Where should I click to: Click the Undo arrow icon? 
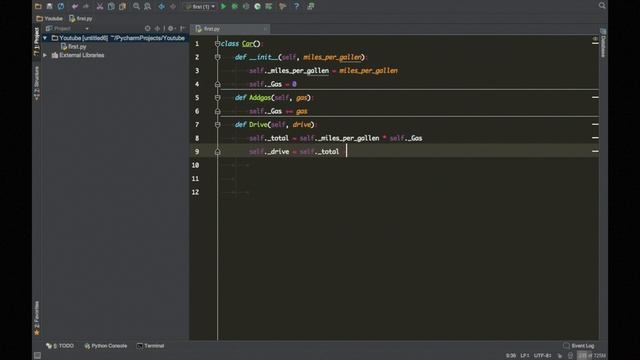tap(75, 6)
